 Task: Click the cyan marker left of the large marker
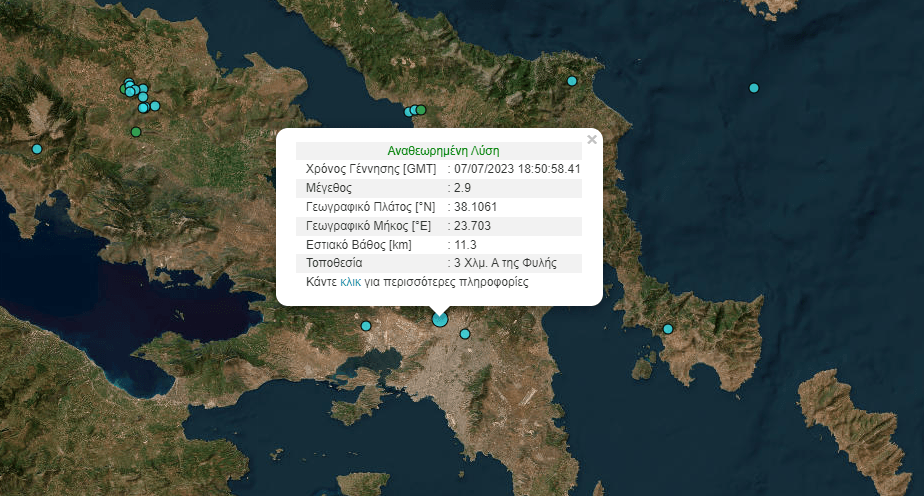pos(366,326)
